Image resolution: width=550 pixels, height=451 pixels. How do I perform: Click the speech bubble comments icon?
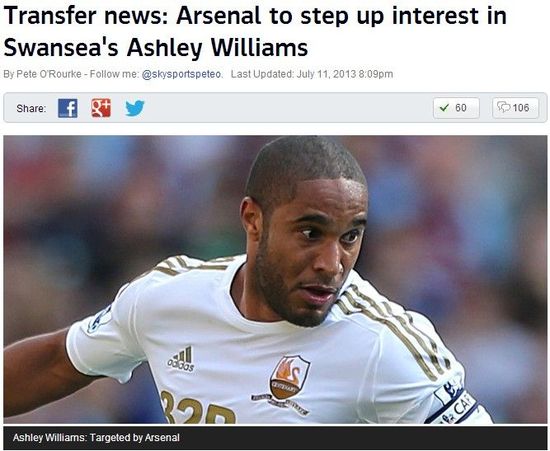[x=504, y=107]
